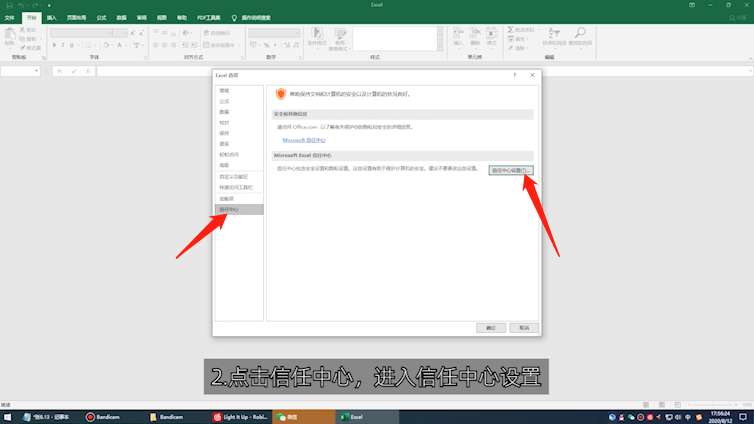Open the Microsoft Trust Center link
754x424 pixels.
click(x=298, y=141)
